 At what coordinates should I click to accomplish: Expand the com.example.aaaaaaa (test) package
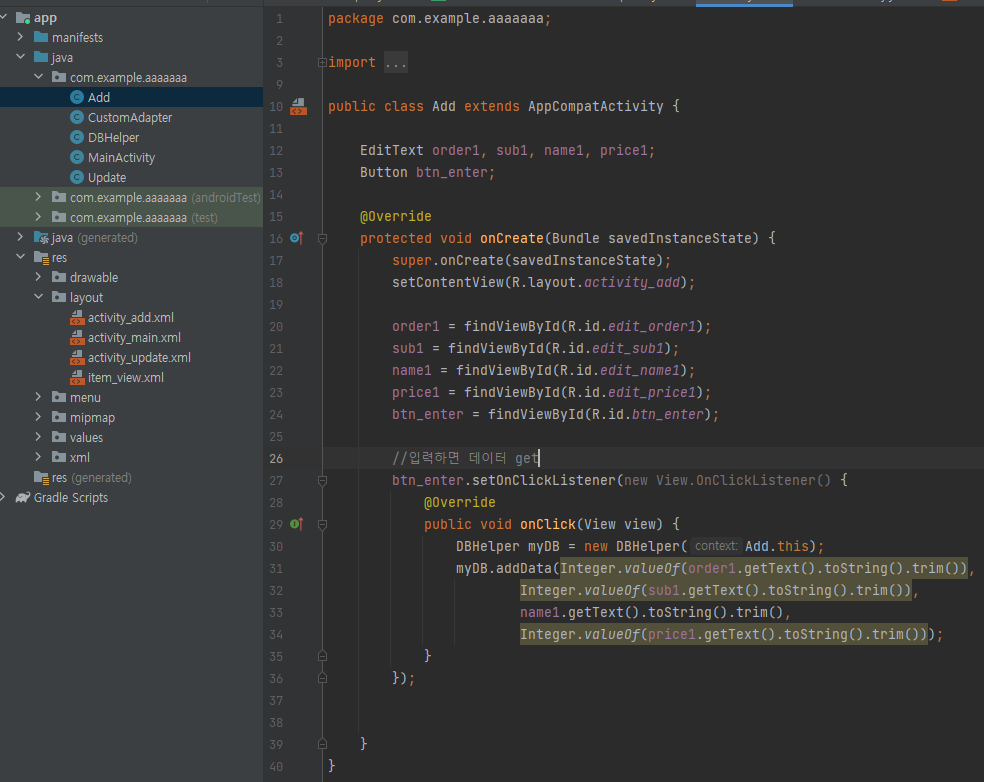click(x=38, y=217)
